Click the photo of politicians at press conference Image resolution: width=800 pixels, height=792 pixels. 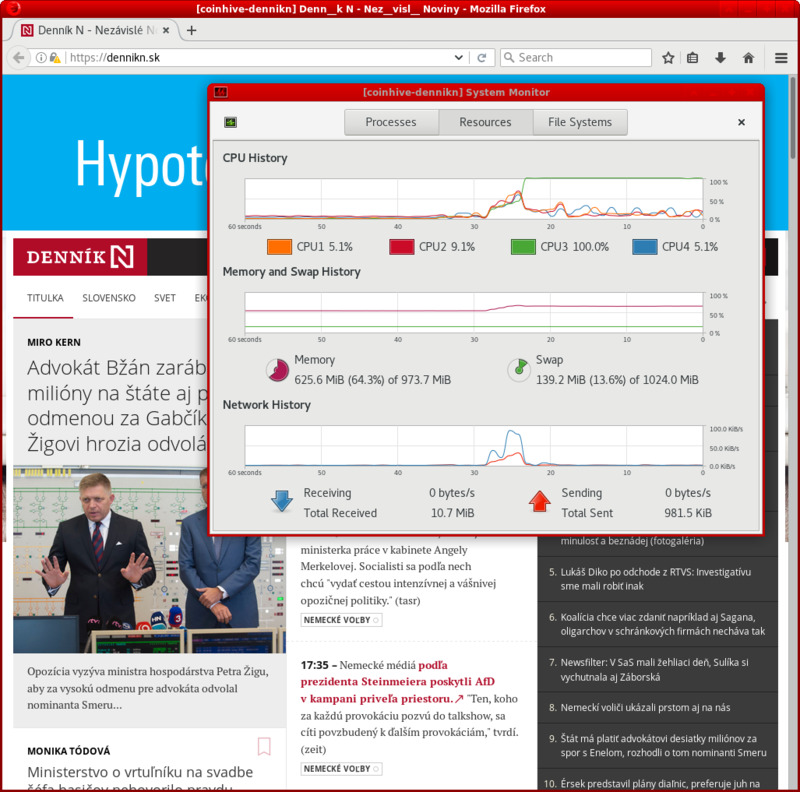[149, 559]
